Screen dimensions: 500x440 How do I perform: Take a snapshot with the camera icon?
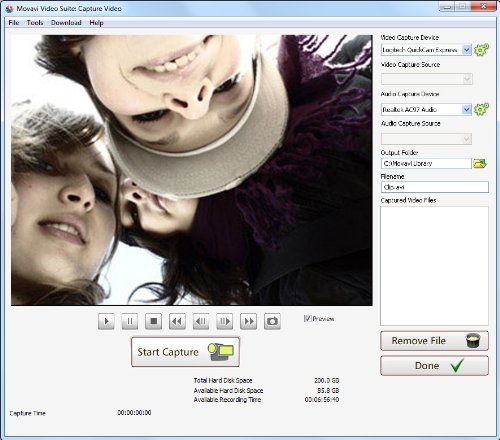272,321
